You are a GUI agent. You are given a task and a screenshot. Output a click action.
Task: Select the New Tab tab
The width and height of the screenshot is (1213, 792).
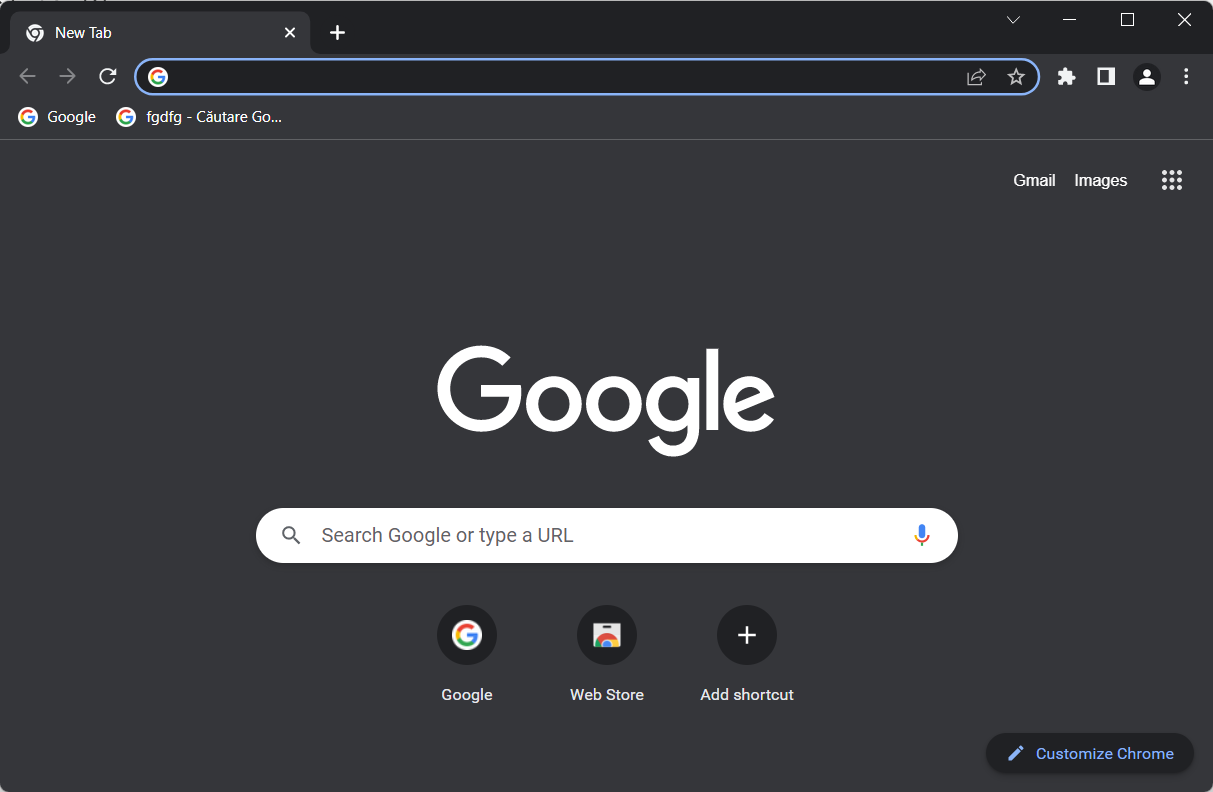(x=160, y=33)
